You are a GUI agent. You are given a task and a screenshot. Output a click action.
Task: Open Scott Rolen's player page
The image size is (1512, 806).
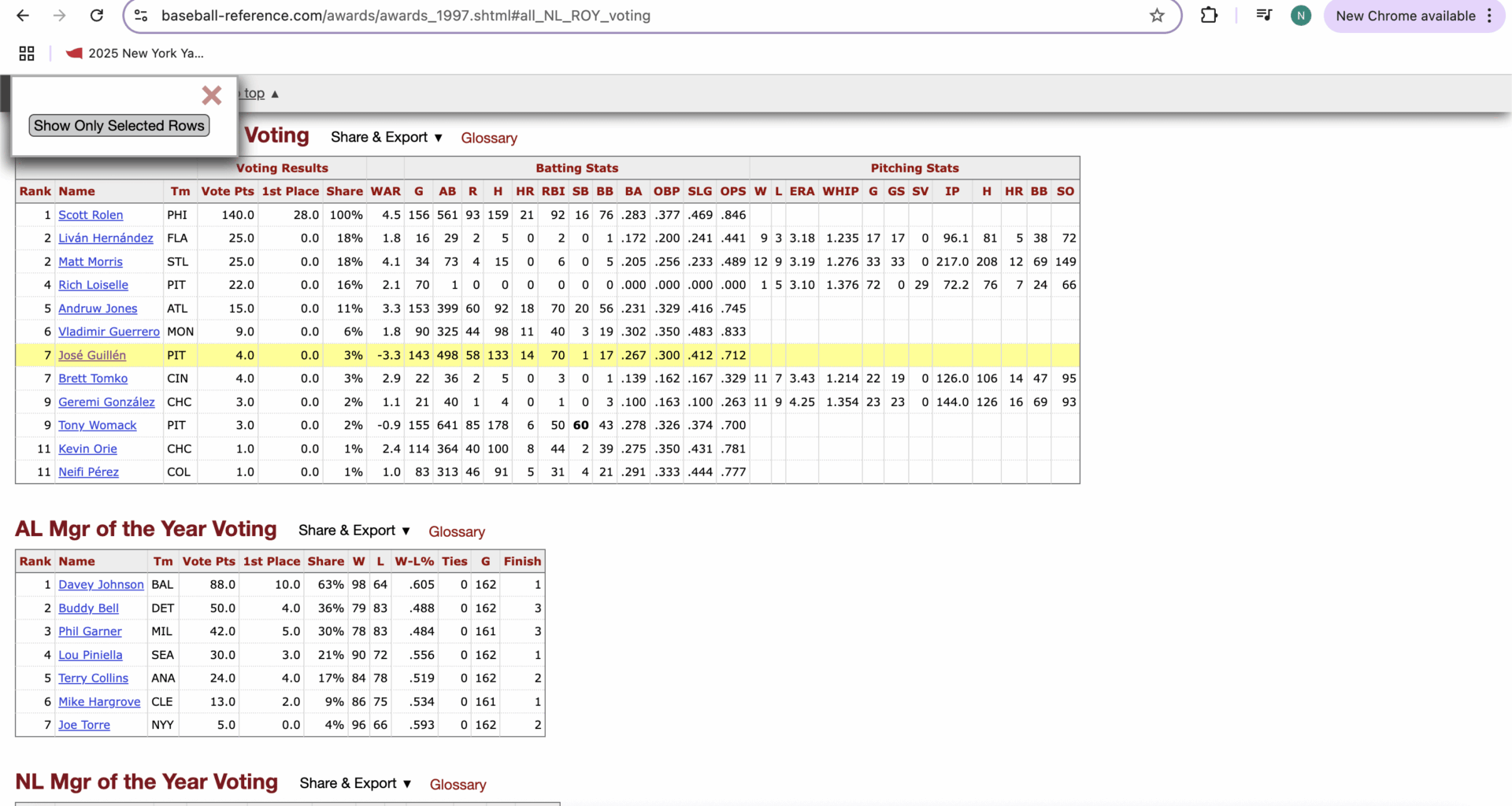91,214
